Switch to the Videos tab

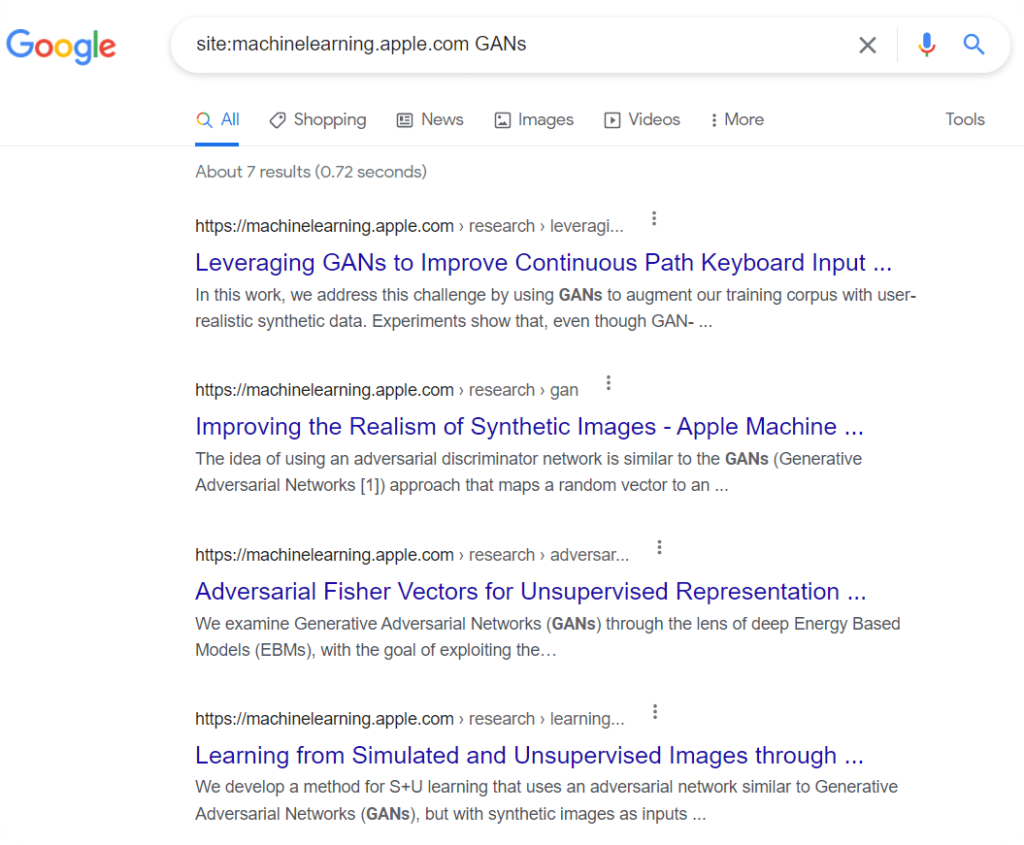(x=642, y=120)
